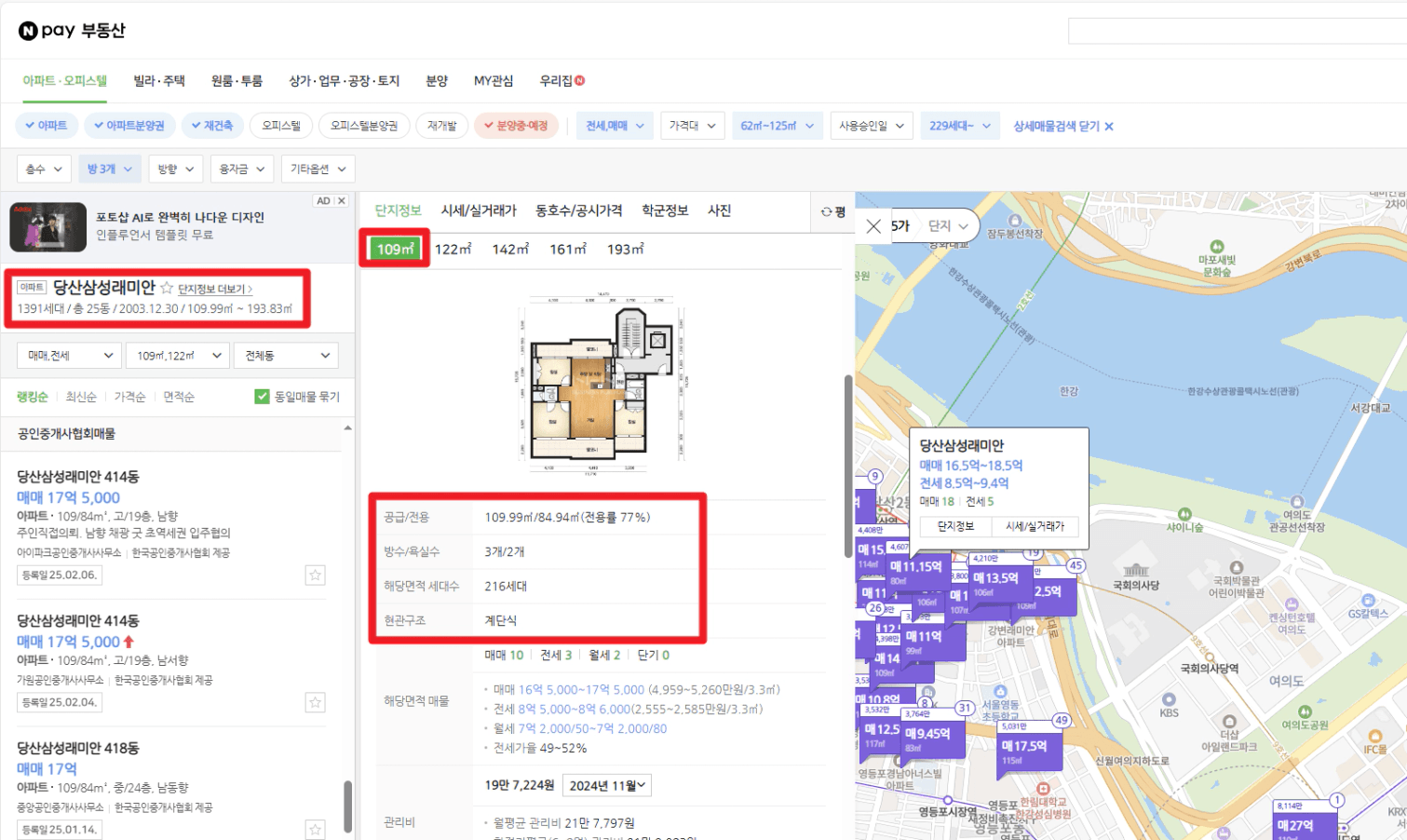
Task: Open the 전세,매매 deal type dropdown
Action: [615, 126]
